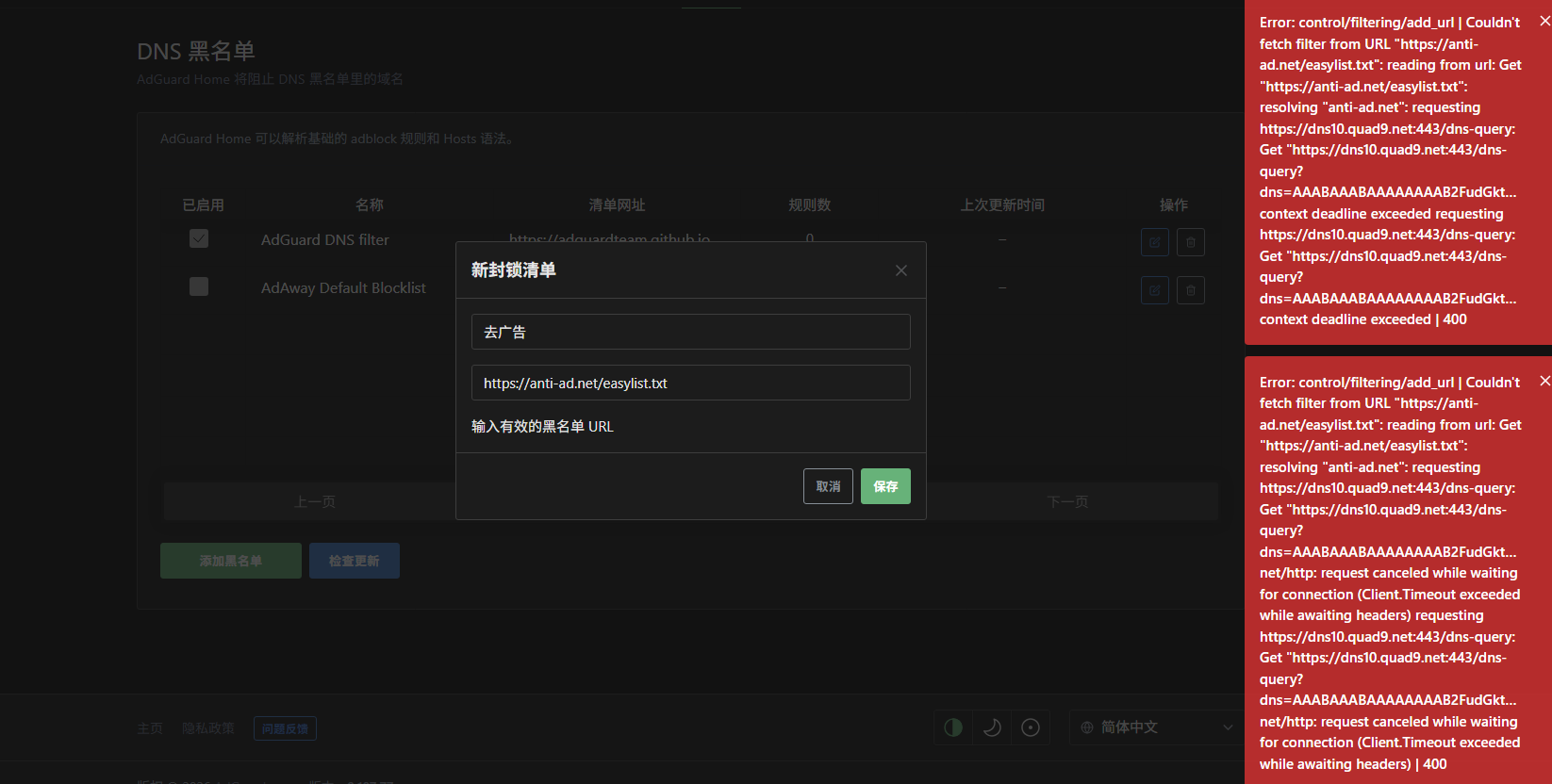The image size is (1552, 784).
Task: Click the AdGuard DNS filter name cell
Action: pos(325,240)
